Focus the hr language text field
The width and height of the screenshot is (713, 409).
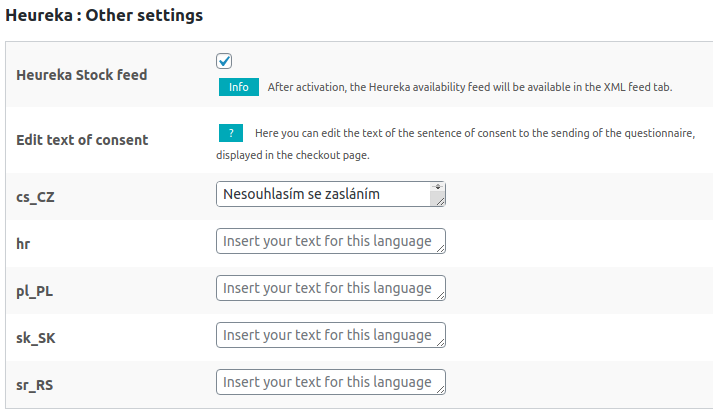point(331,241)
